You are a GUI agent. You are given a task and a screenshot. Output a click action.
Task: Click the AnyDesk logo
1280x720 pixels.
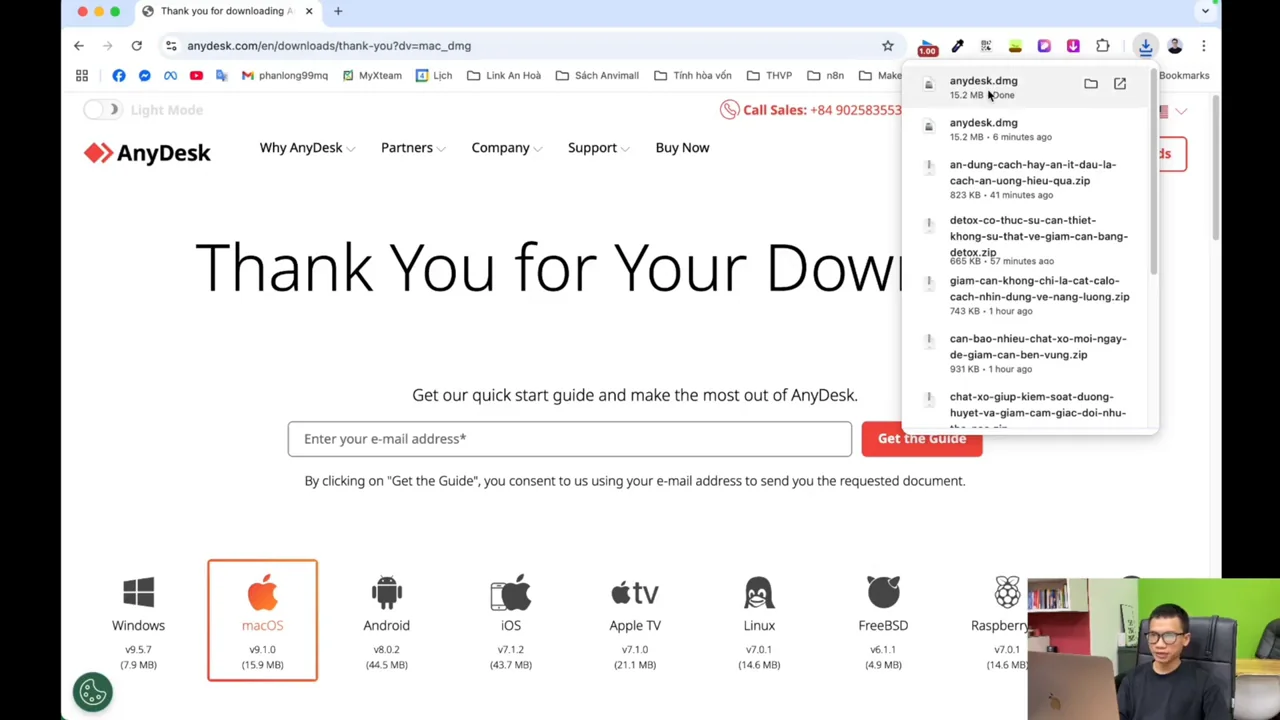pyautogui.click(x=147, y=153)
